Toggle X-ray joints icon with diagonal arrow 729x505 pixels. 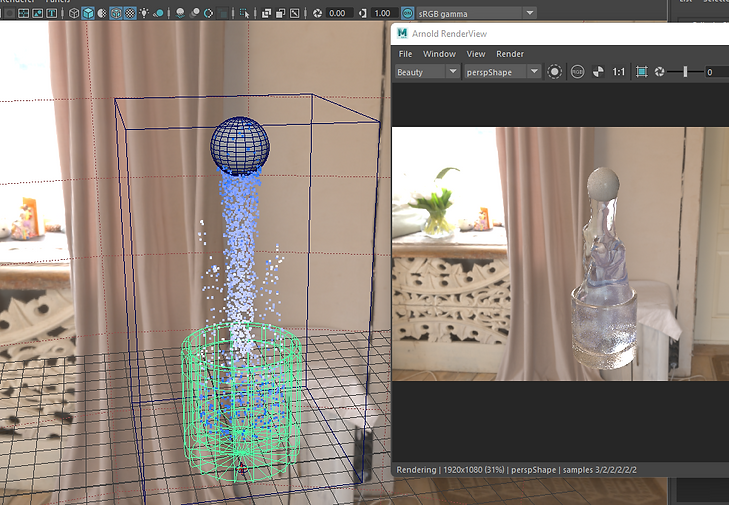(294, 13)
